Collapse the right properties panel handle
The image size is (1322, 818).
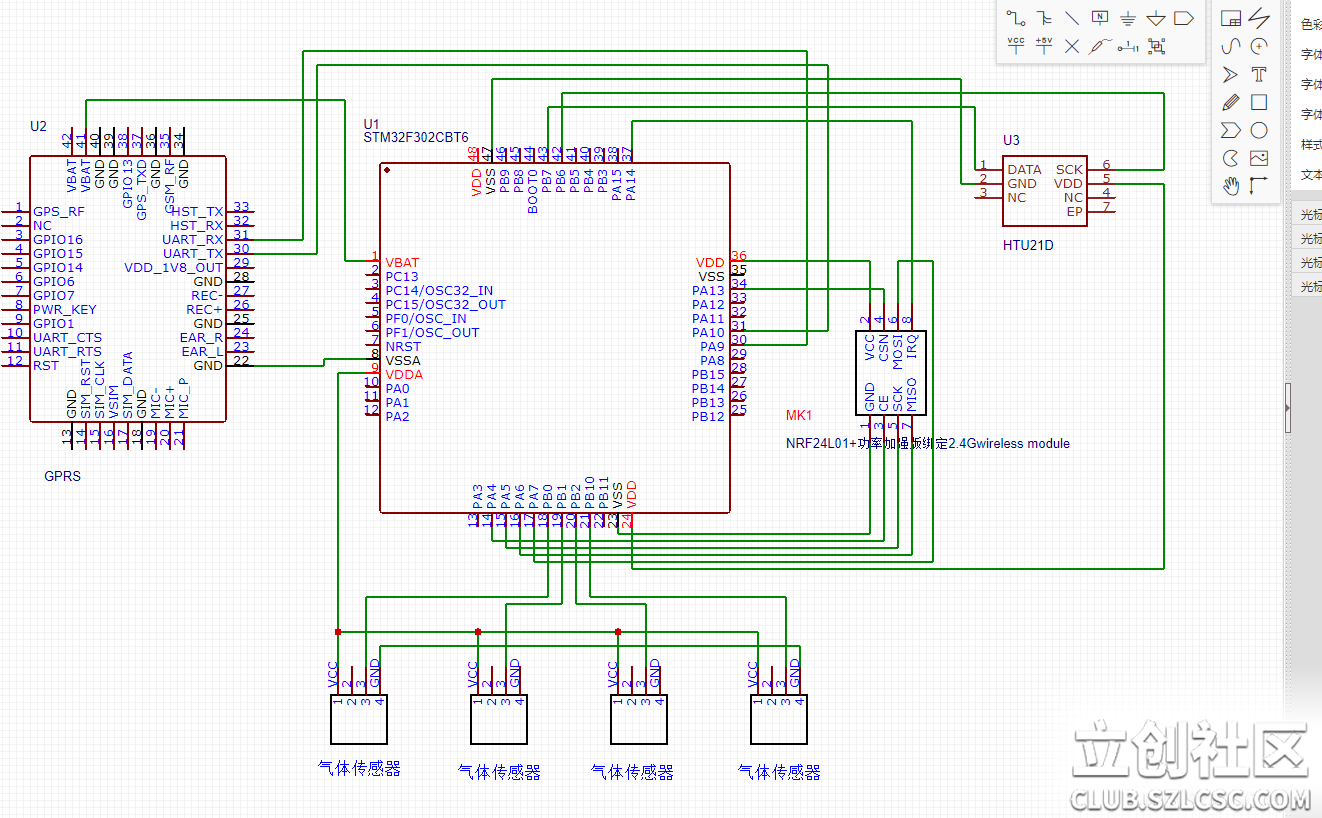[x=1288, y=407]
